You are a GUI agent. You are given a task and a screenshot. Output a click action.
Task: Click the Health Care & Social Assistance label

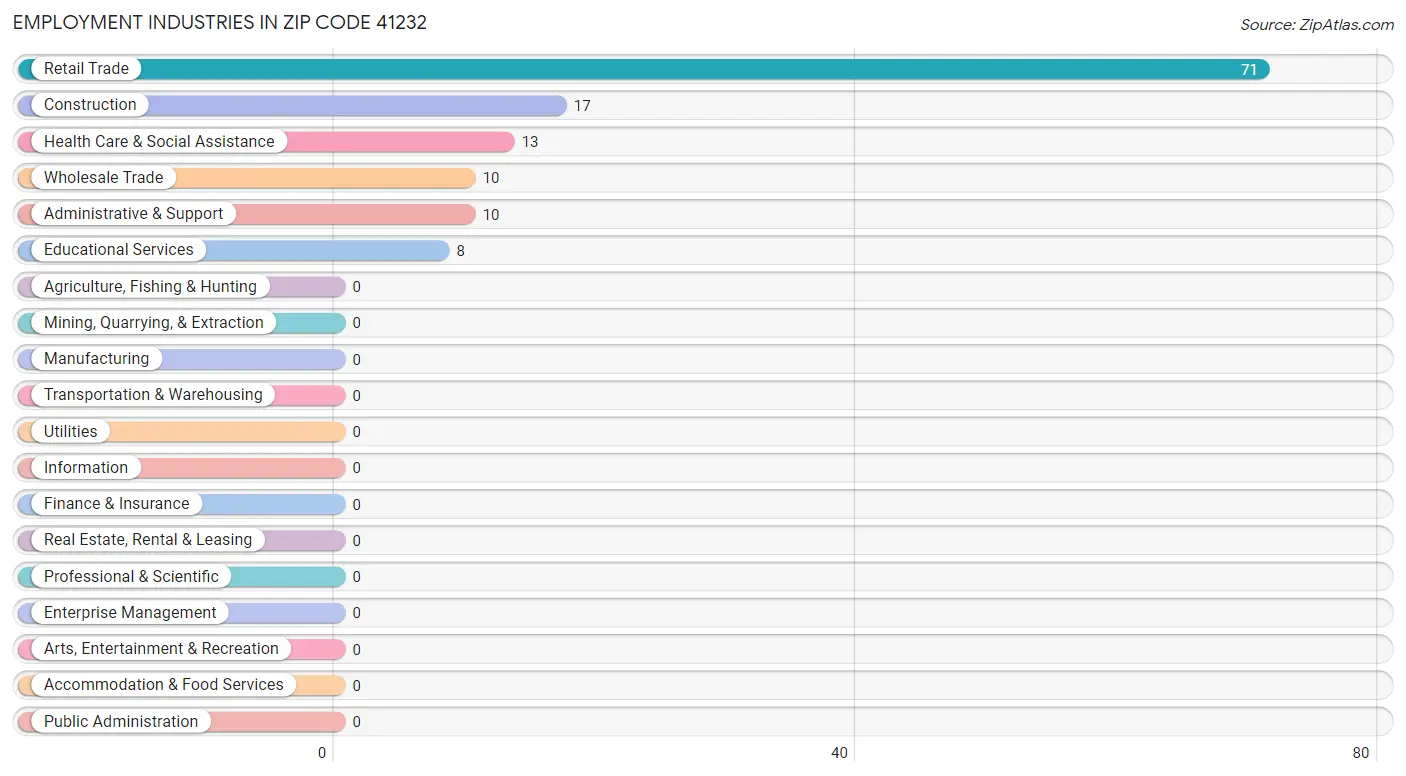click(x=159, y=142)
